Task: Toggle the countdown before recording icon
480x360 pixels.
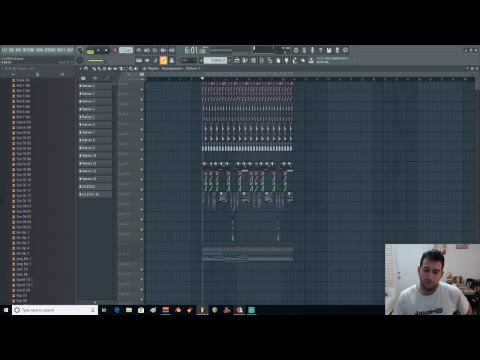Action: point(155,50)
